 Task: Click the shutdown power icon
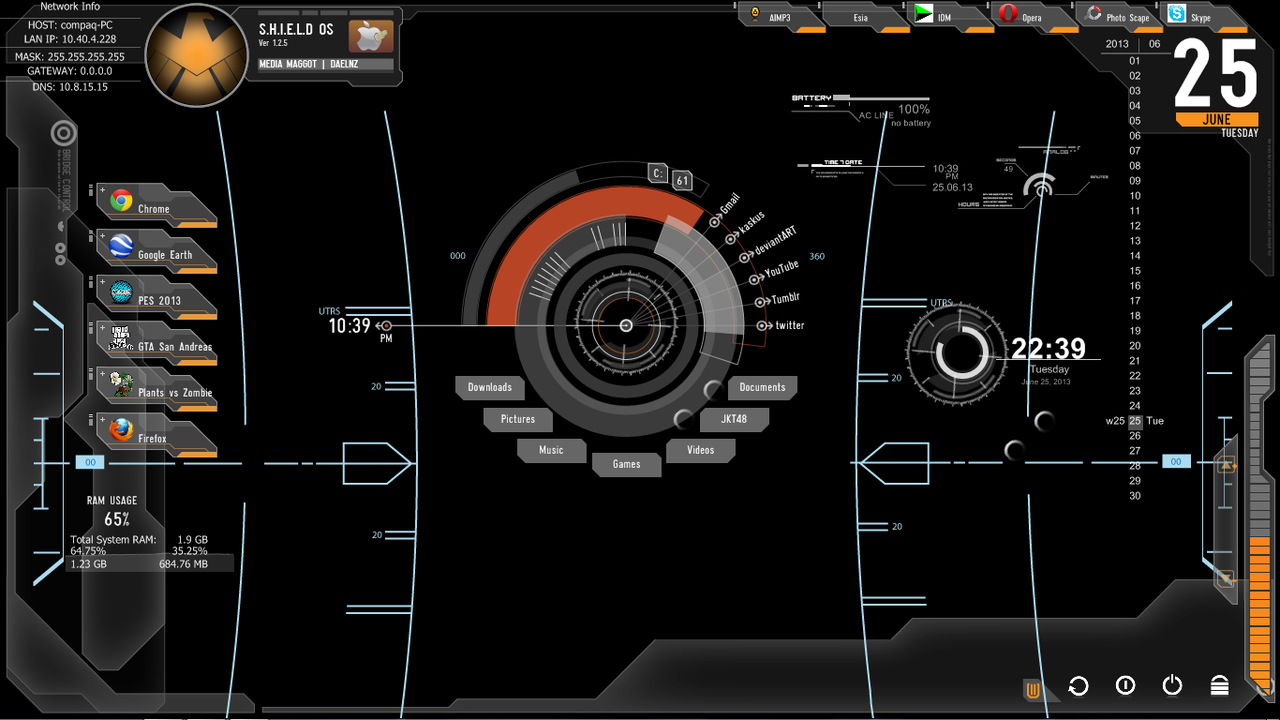1172,685
